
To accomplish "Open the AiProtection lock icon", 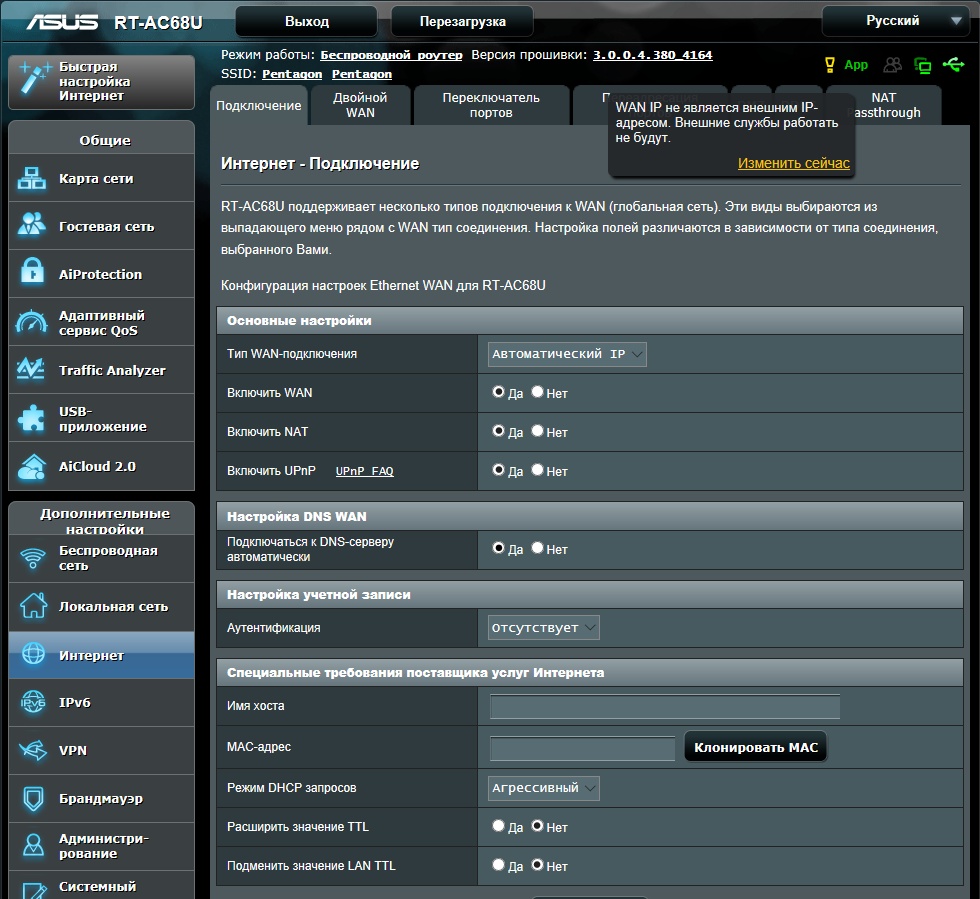I will [x=31, y=273].
